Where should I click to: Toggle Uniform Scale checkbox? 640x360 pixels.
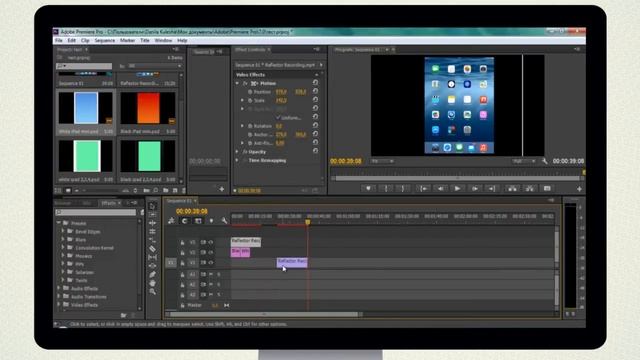click(278, 118)
